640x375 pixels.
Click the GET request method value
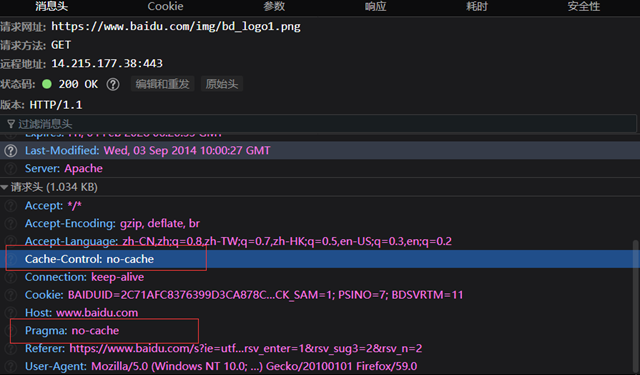61,45
